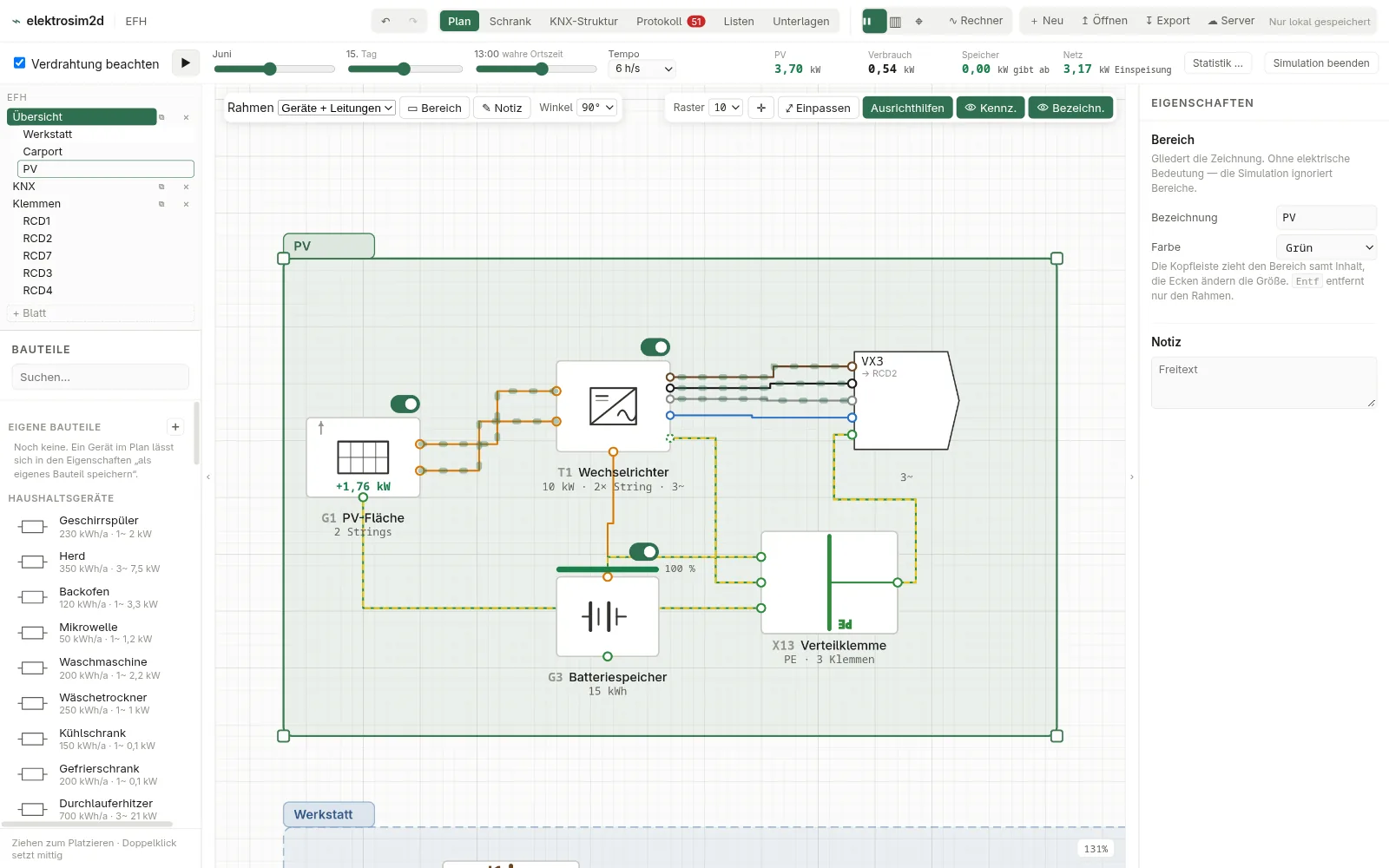Image resolution: width=1389 pixels, height=868 pixels.
Task: Switch to the KNX-Struktur tab
Action: (583, 21)
